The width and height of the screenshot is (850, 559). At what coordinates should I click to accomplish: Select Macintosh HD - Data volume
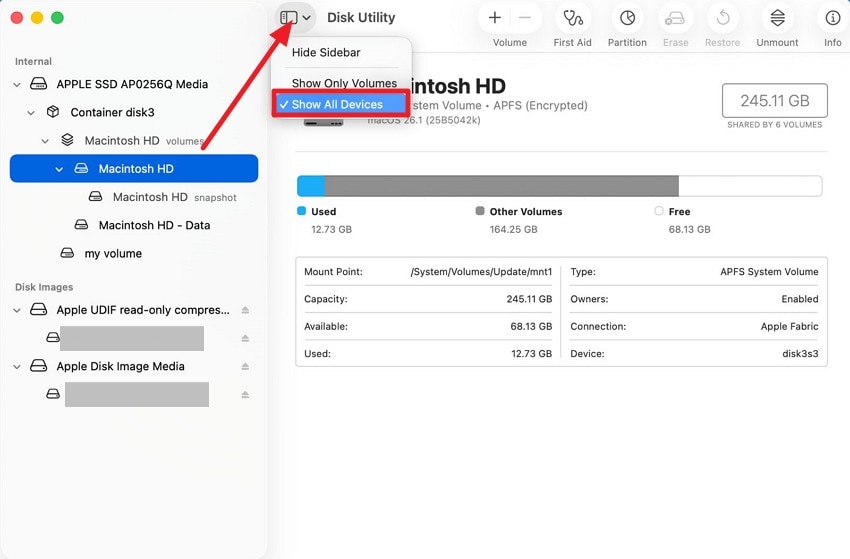(133, 225)
